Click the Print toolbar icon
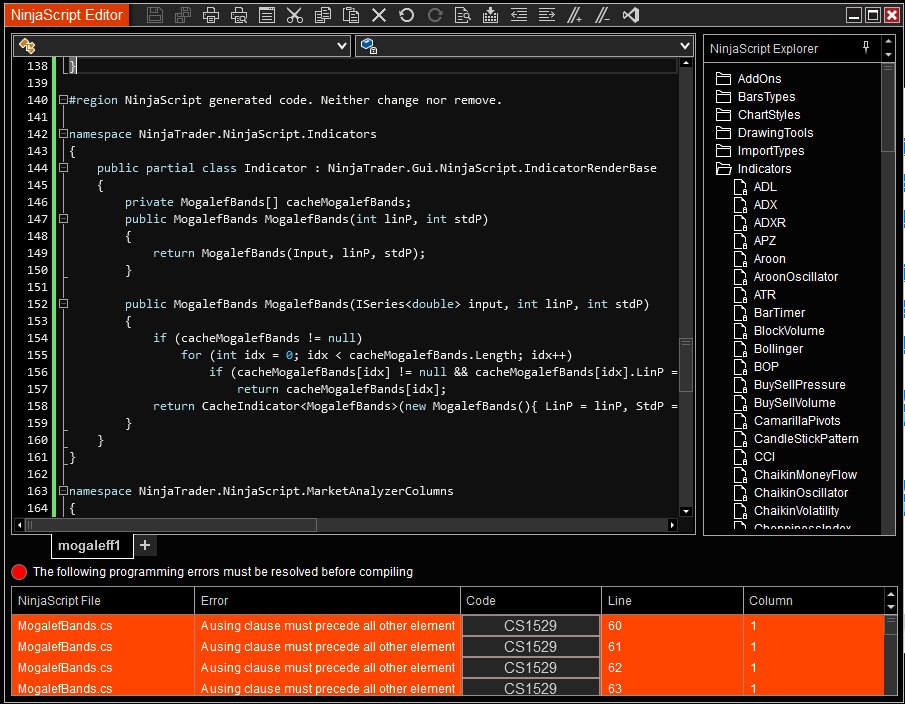Screen dimensions: 905x704 tap(211, 15)
